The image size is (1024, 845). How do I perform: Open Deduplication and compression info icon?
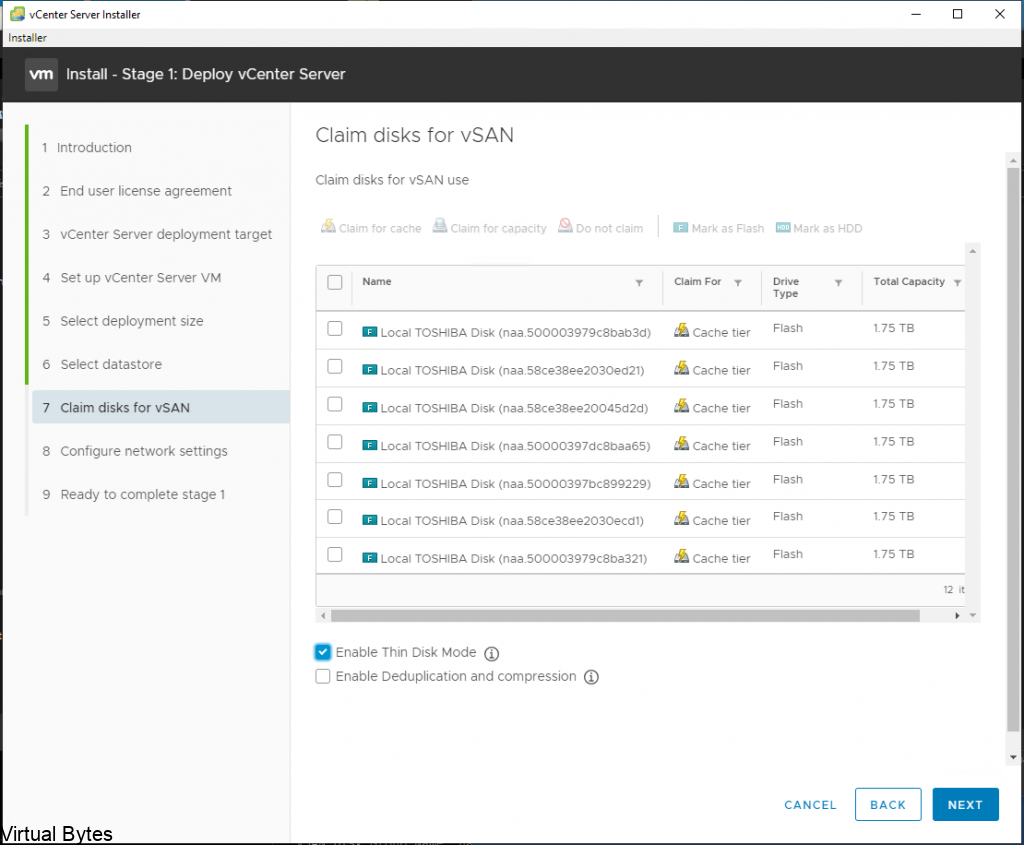pyautogui.click(x=591, y=677)
